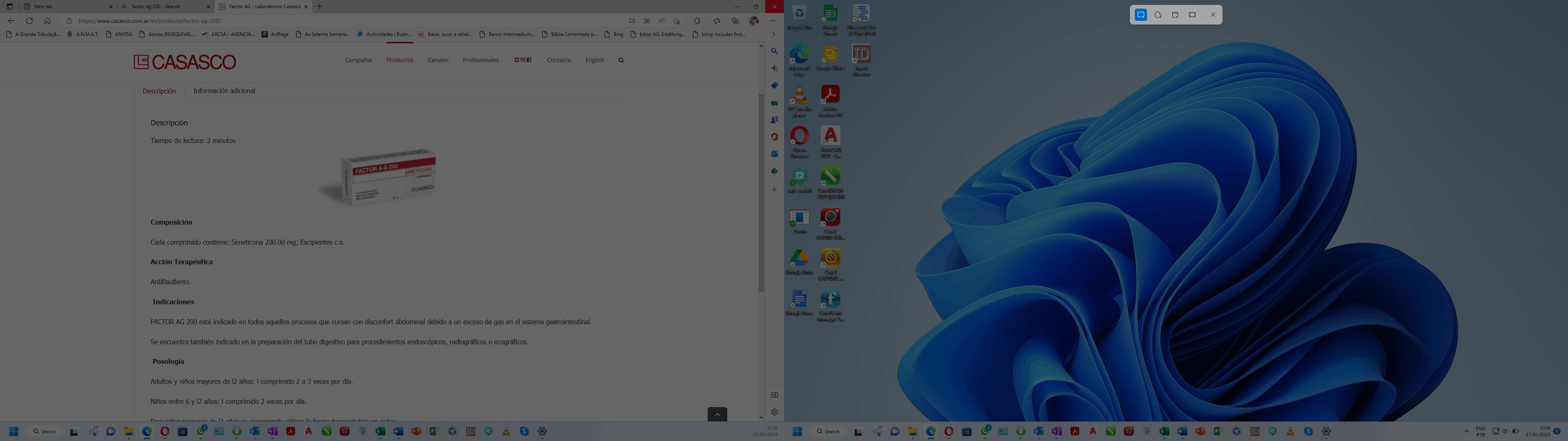Viewport: 1568px width, 441px height.
Task: Open Edge home page
Action: pos(47,21)
